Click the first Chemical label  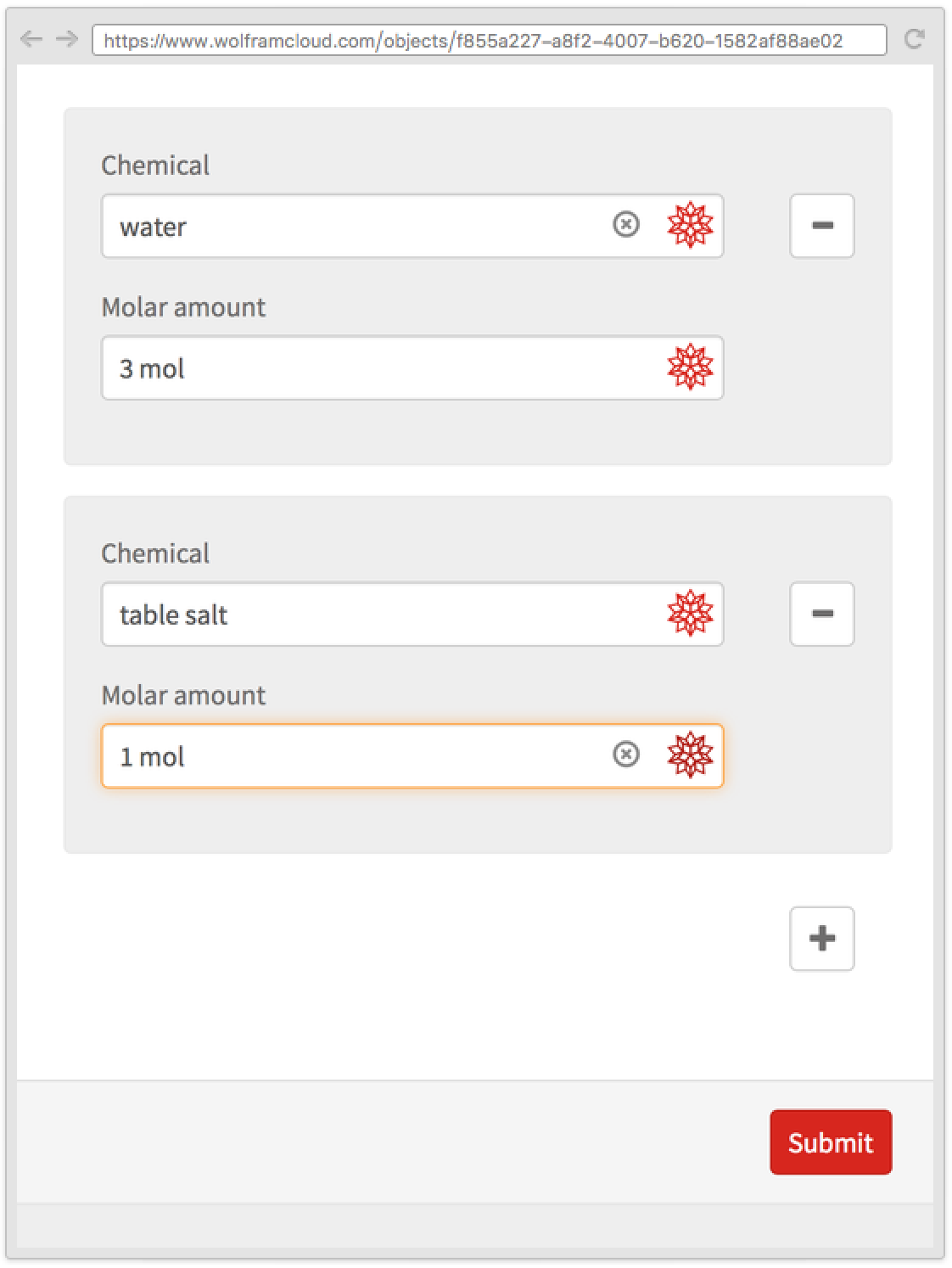coord(155,166)
